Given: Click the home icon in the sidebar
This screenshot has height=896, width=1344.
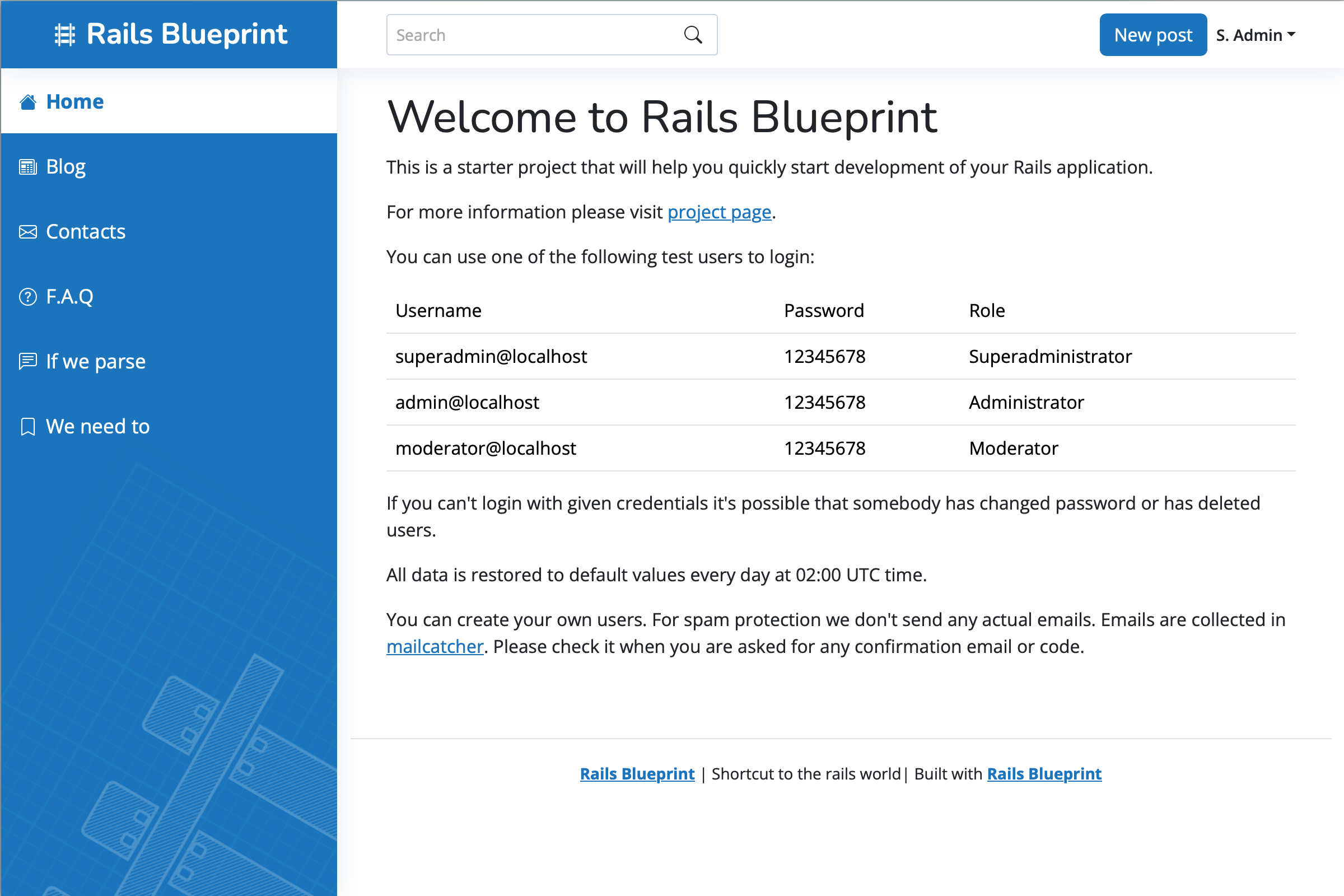Looking at the screenshot, I should [28, 101].
